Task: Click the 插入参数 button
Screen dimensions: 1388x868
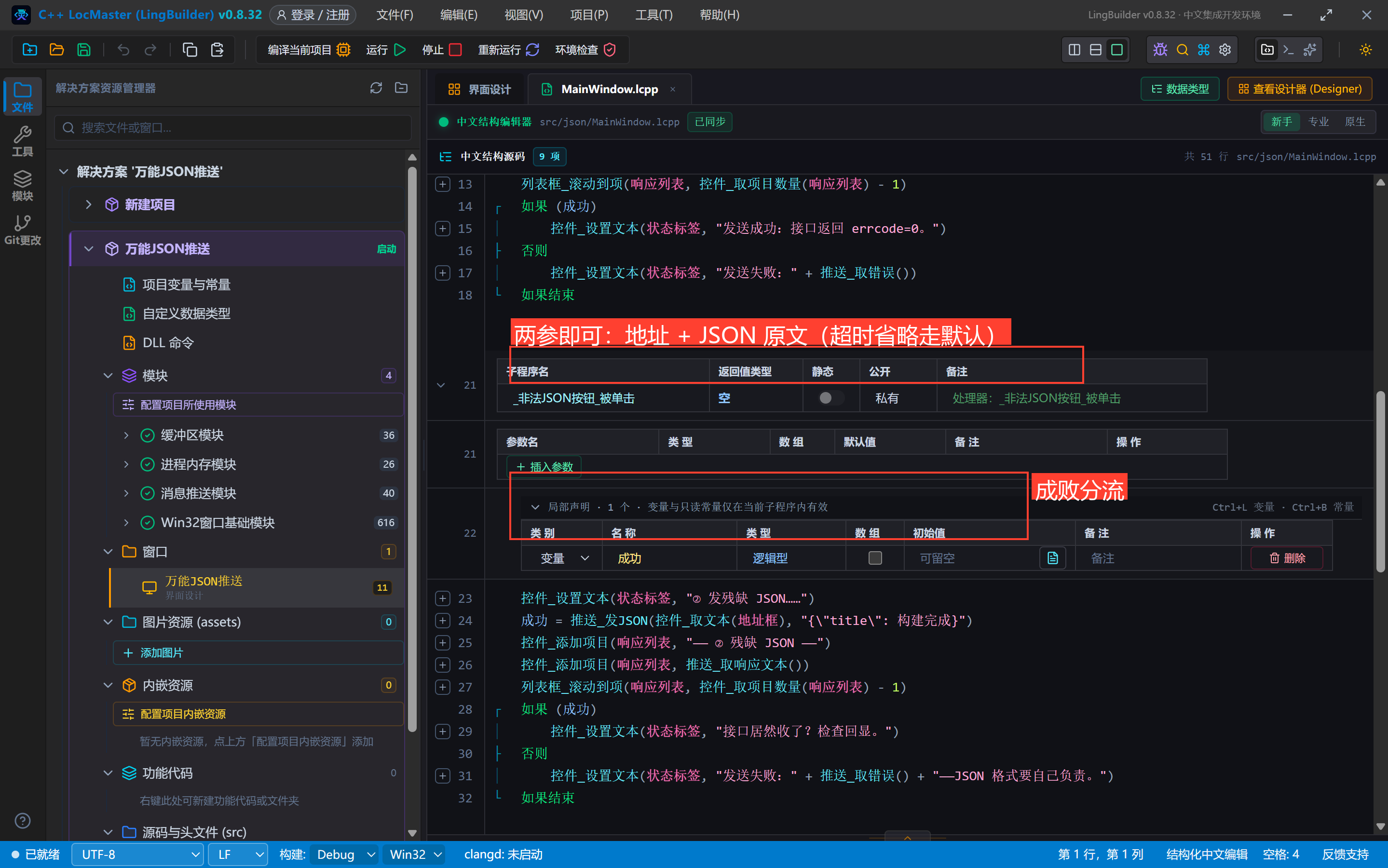Action: click(x=544, y=466)
